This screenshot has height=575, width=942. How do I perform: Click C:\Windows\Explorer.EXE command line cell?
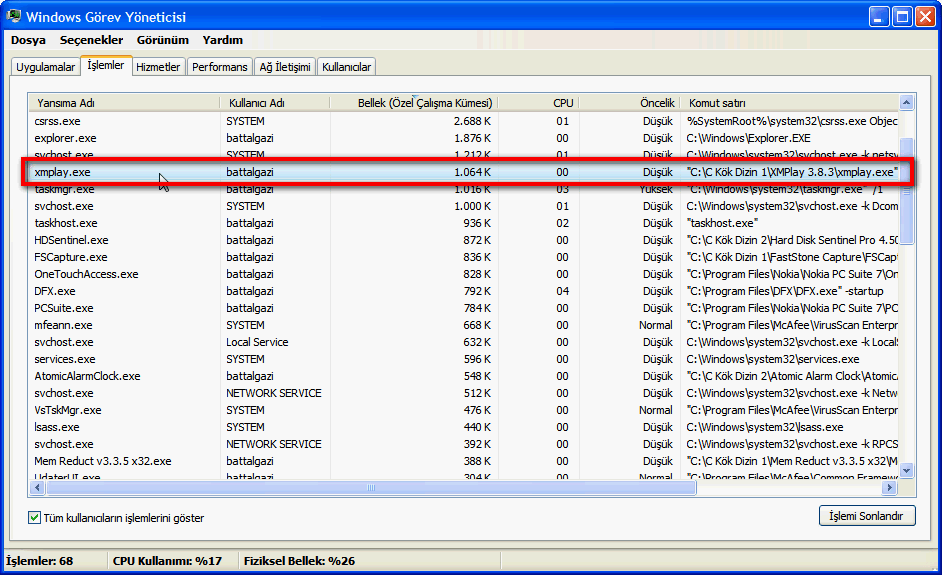point(749,138)
